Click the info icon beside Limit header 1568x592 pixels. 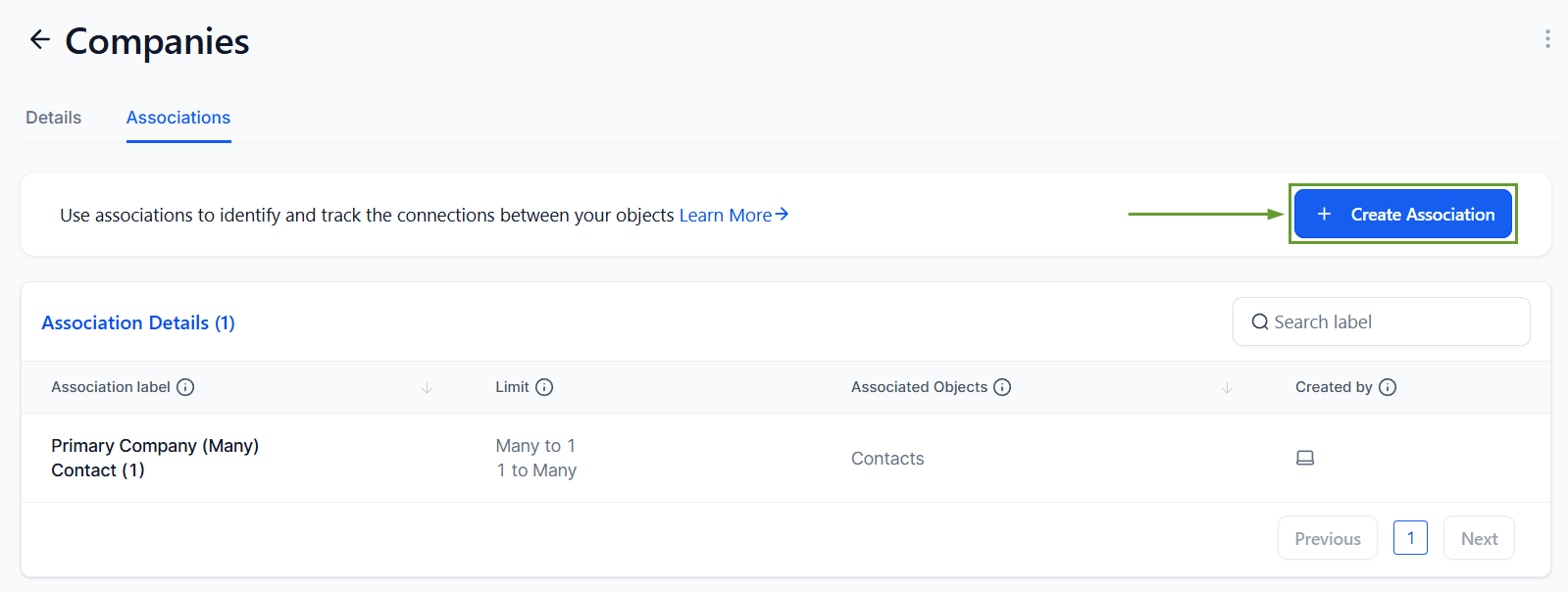(x=544, y=387)
